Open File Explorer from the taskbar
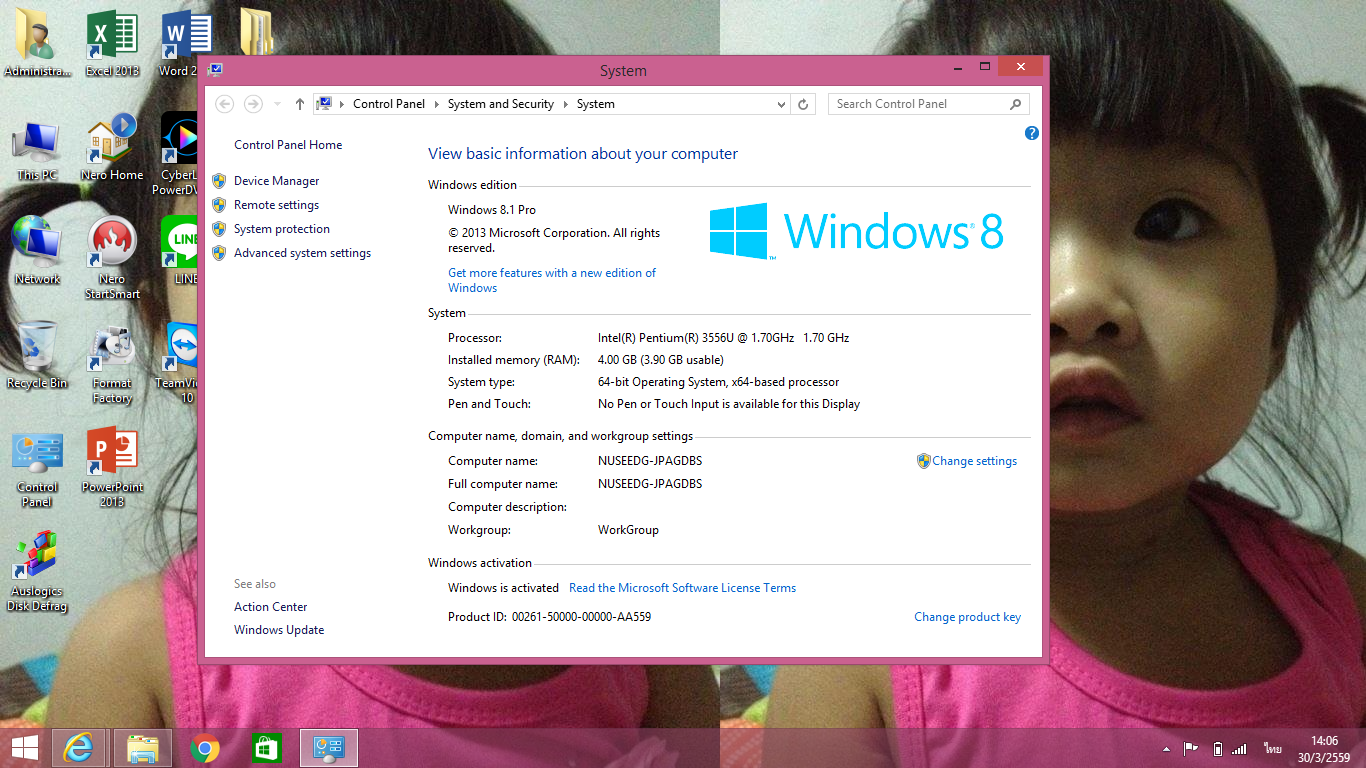The image size is (1366, 768). [x=143, y=748]
